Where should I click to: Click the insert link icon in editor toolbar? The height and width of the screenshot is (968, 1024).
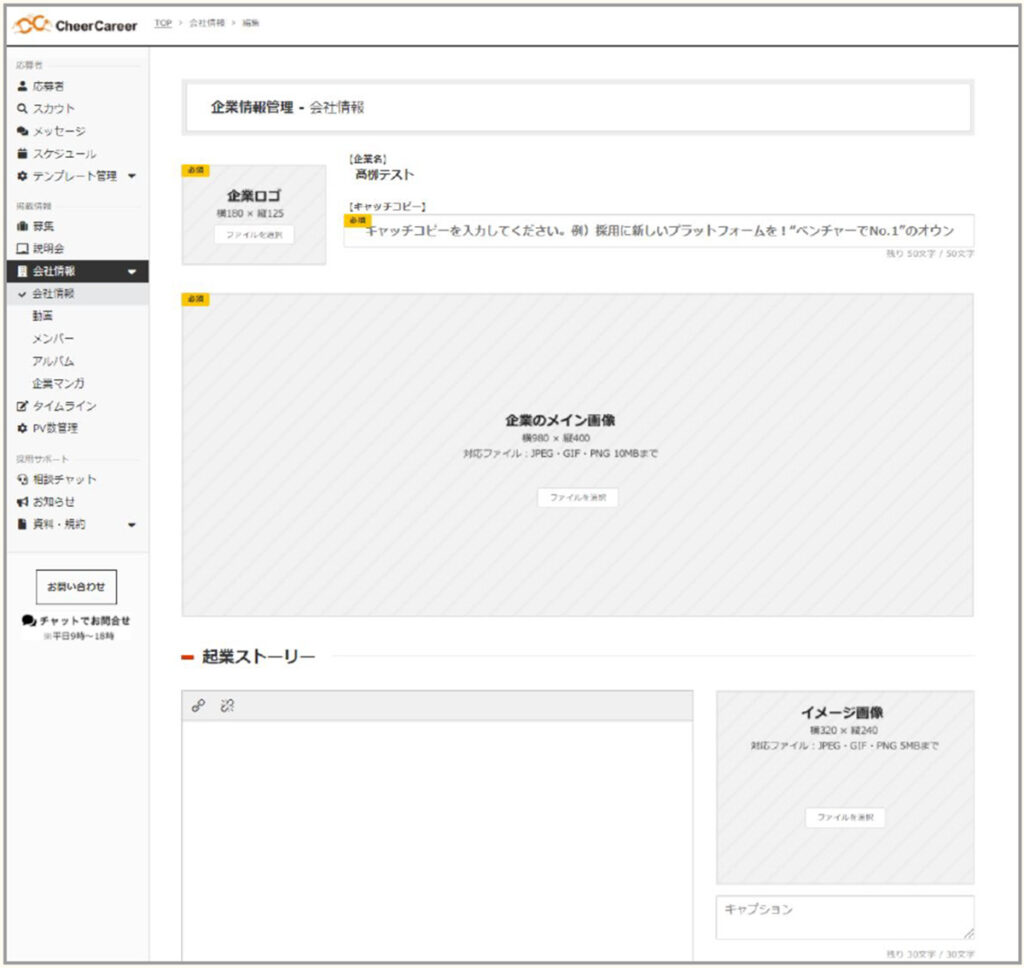pyautogui.click(x=198, y=706)
